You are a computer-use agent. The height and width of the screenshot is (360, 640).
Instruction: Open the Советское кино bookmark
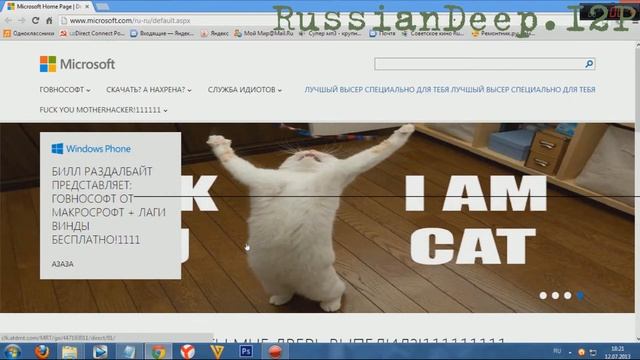point(433,33)
